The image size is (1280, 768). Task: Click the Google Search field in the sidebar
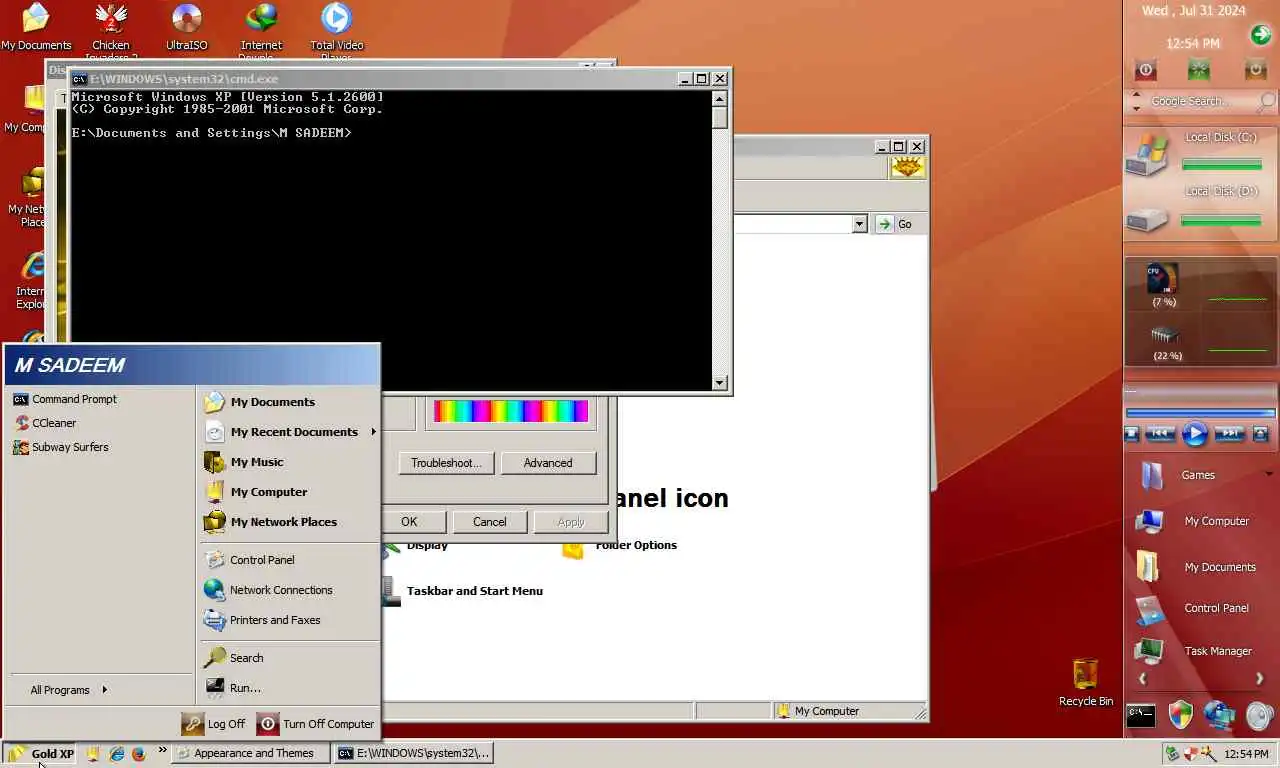pyautogui.click(x=1198, y=101)
